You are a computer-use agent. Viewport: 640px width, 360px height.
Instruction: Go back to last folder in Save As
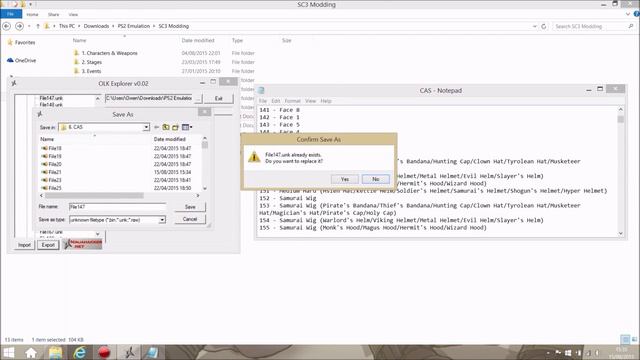coord(156,127)
